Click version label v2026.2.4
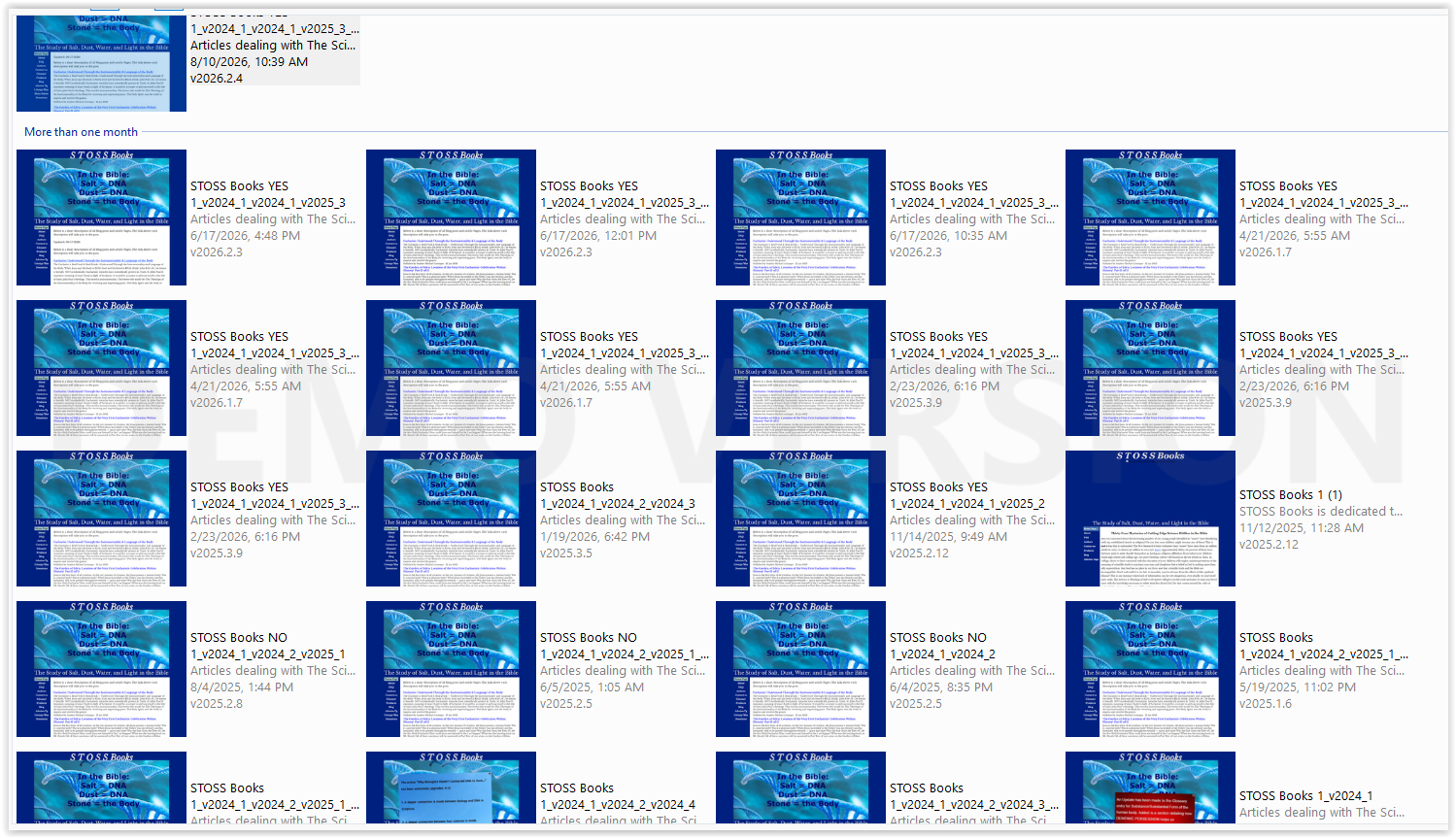The height and width of the screenshot is (838, 1456). coord(217,78)
